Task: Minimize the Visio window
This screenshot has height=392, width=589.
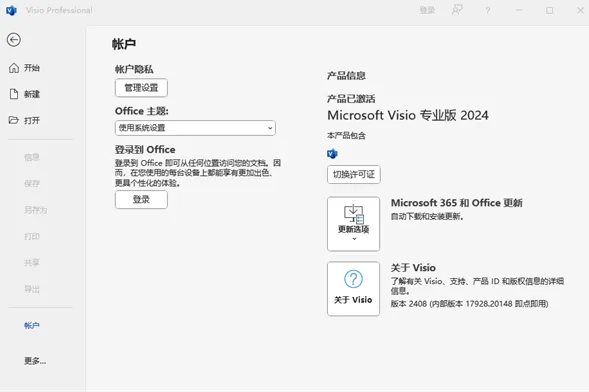Action: [x=519, y=11]
